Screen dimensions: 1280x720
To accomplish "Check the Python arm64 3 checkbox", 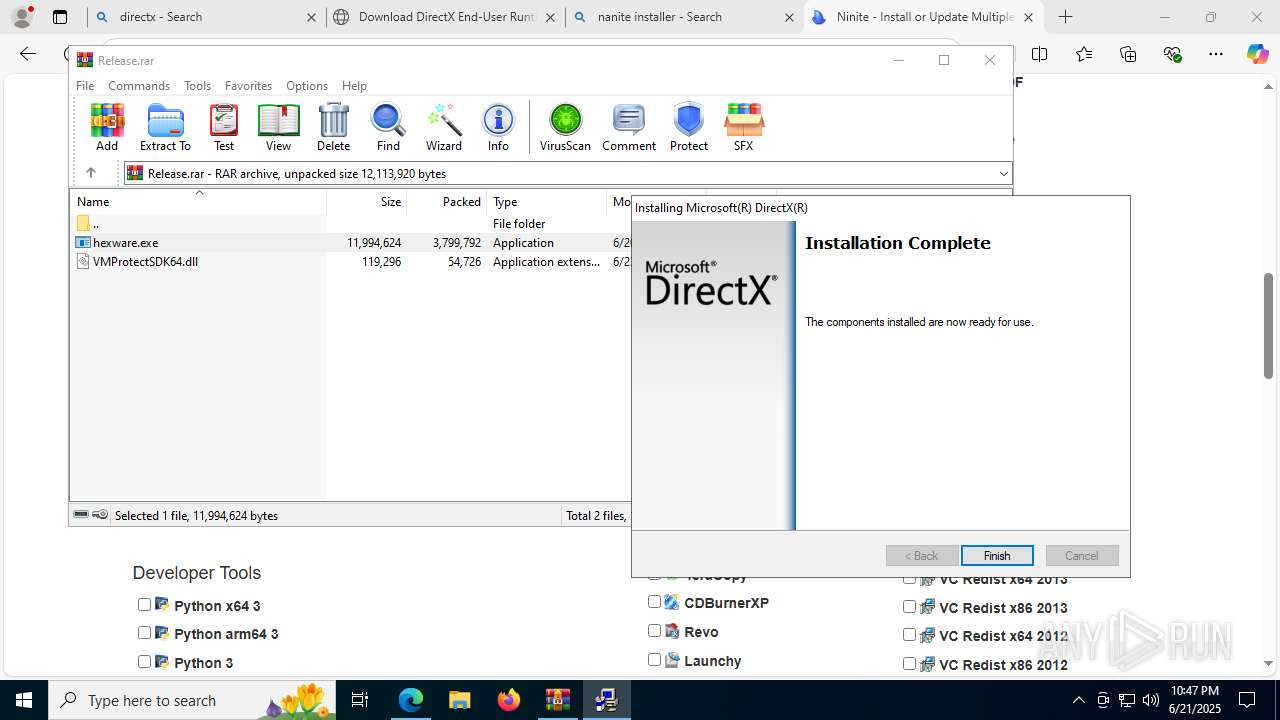I will tap(144, 632).
